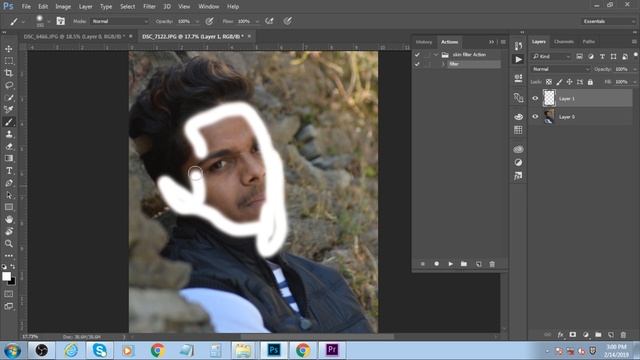640x360 pixels.
Task: Open the layer Kind filter dropdown
Action: point(551,56)
